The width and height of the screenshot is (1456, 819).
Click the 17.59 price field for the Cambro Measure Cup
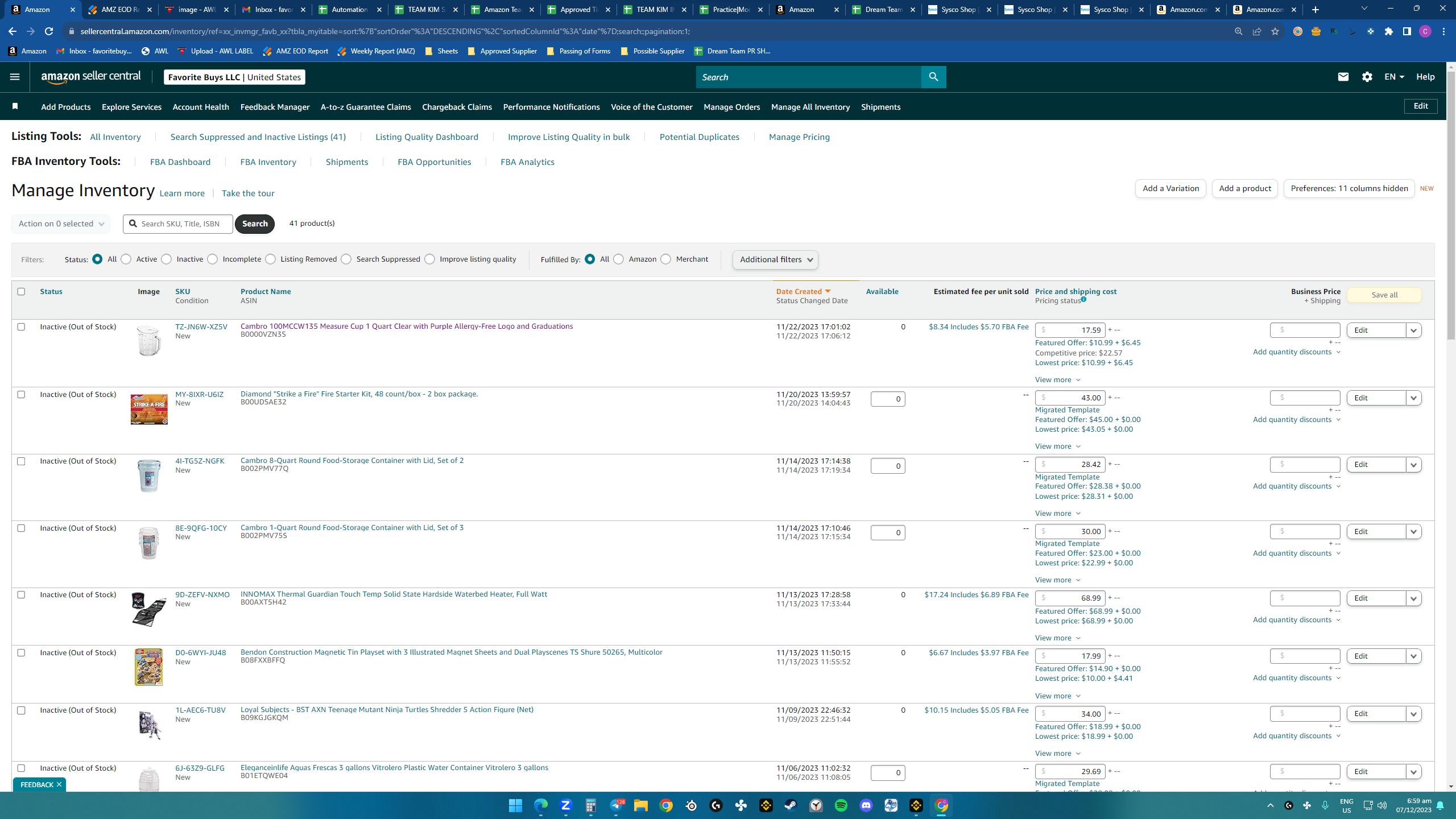[1070, 330]
